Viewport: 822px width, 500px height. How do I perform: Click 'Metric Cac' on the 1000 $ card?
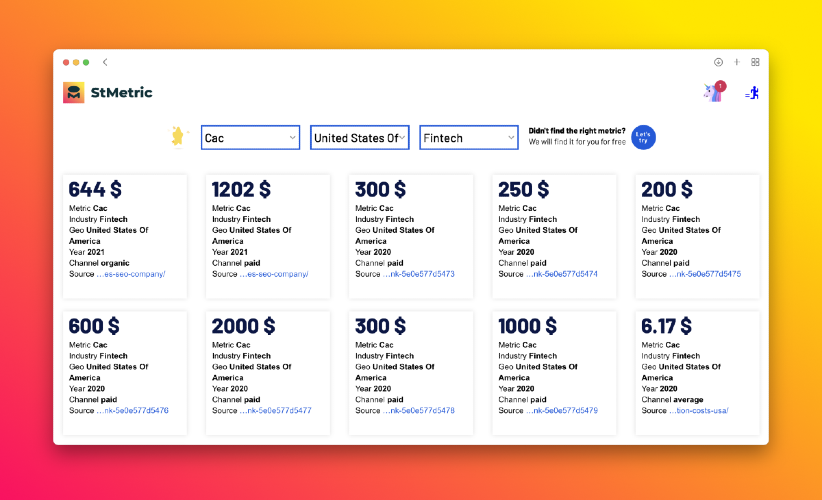click(517, 345)
